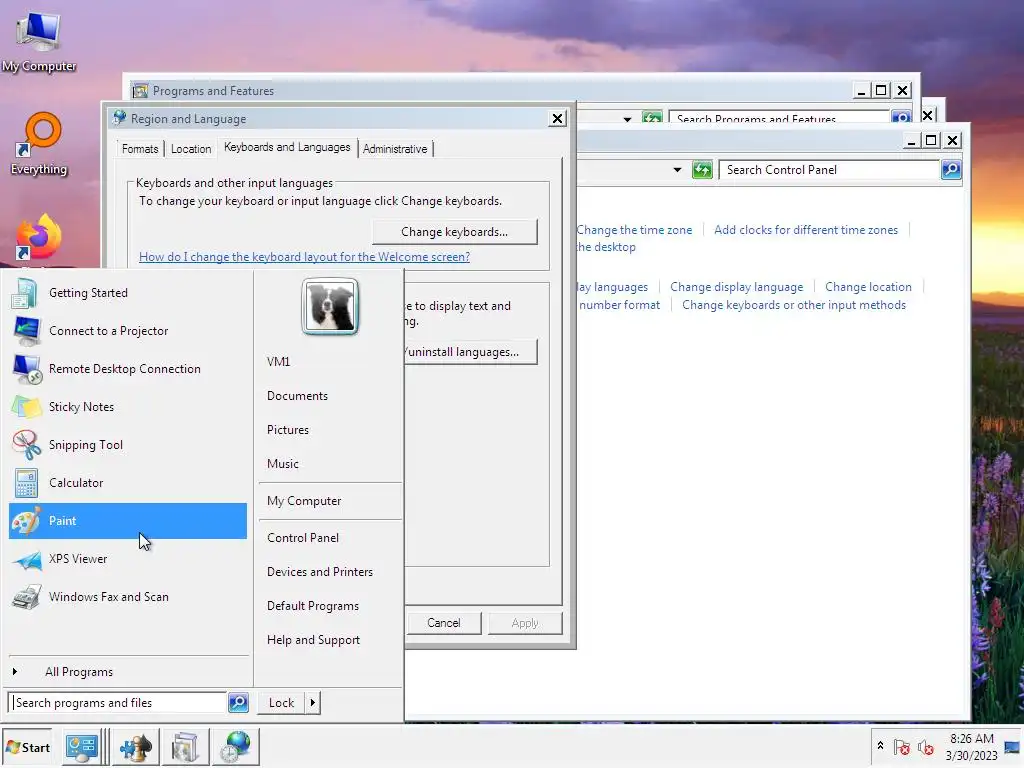Open the shutdown options arrow next to Lock
The width and height of the screenshot is (1024, 768).
click(312, 703)
